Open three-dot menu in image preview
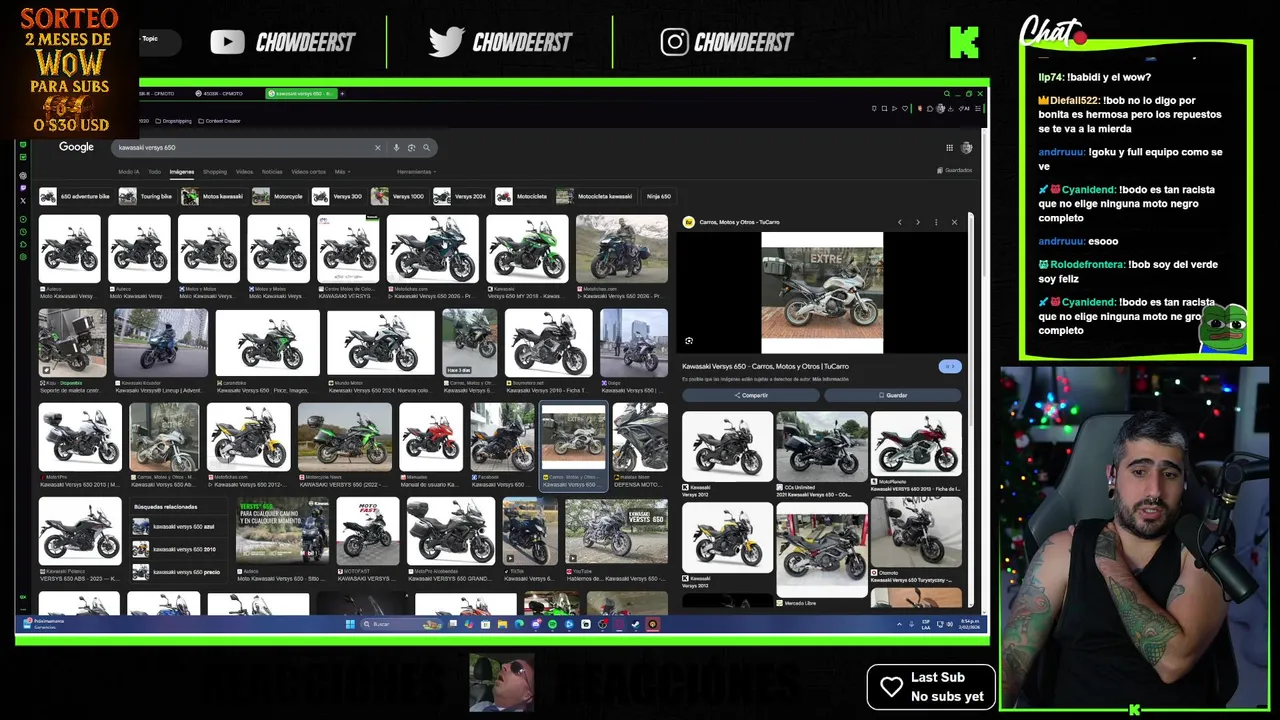1280x720 pixels. tap(936, 222)
